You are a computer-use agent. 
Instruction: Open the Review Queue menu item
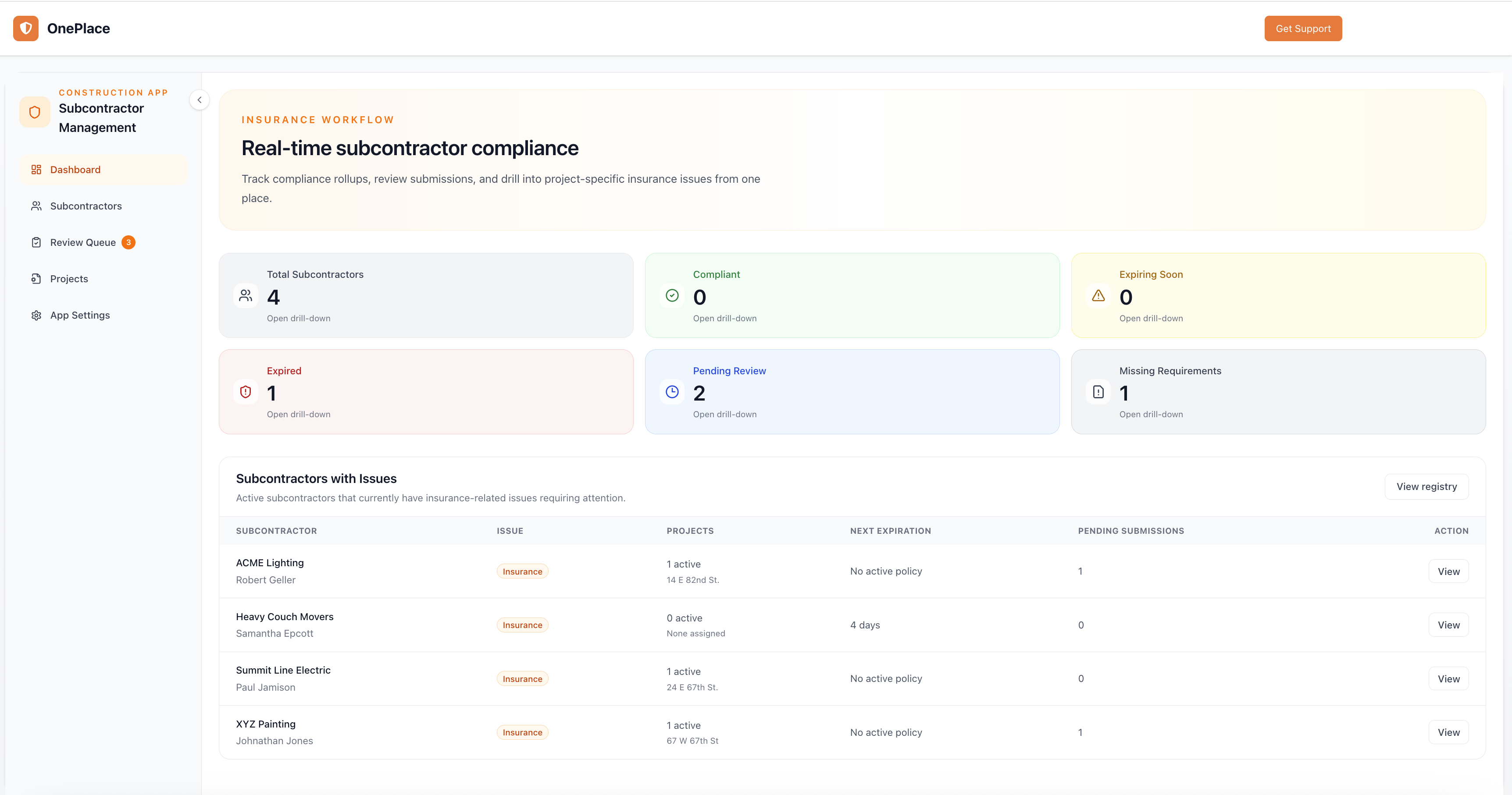83,242
